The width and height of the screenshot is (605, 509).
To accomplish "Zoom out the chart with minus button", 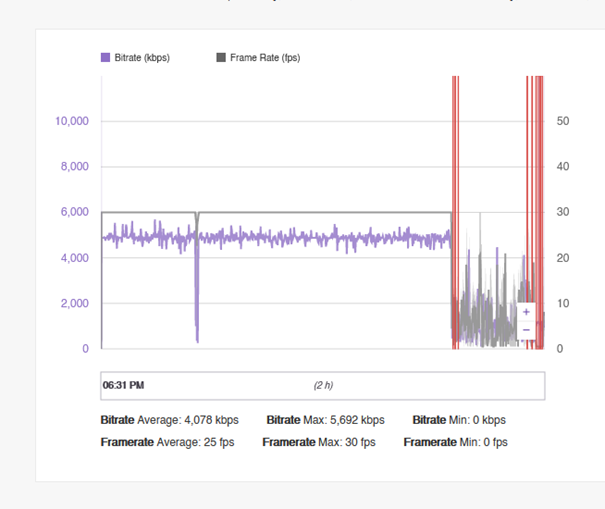I will [x=526, y=330].
